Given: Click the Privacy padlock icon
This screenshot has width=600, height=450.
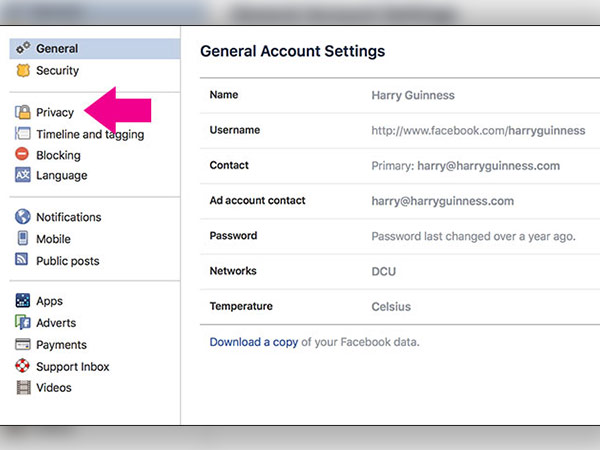Looking at the screenshot, I should (x=23, y=113).
